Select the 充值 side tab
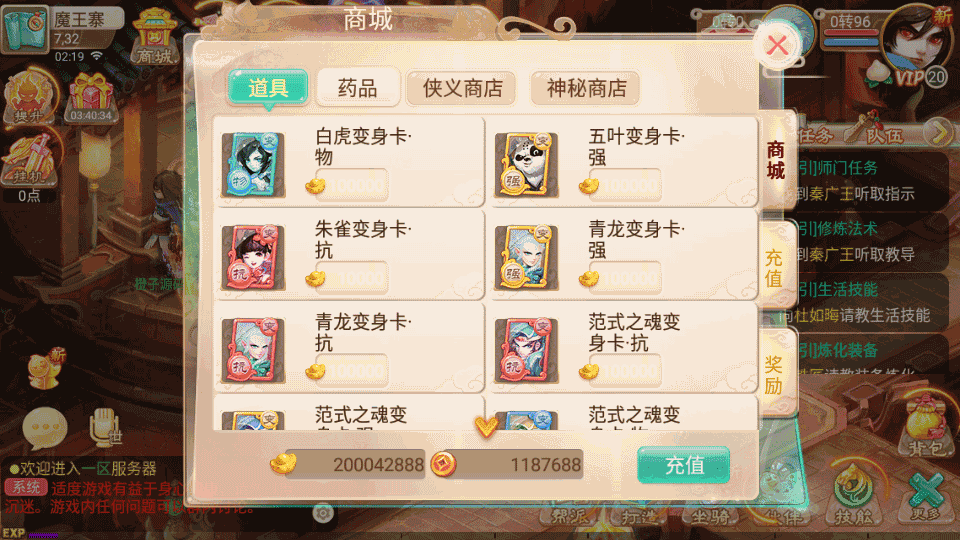 tap(775, 268)
